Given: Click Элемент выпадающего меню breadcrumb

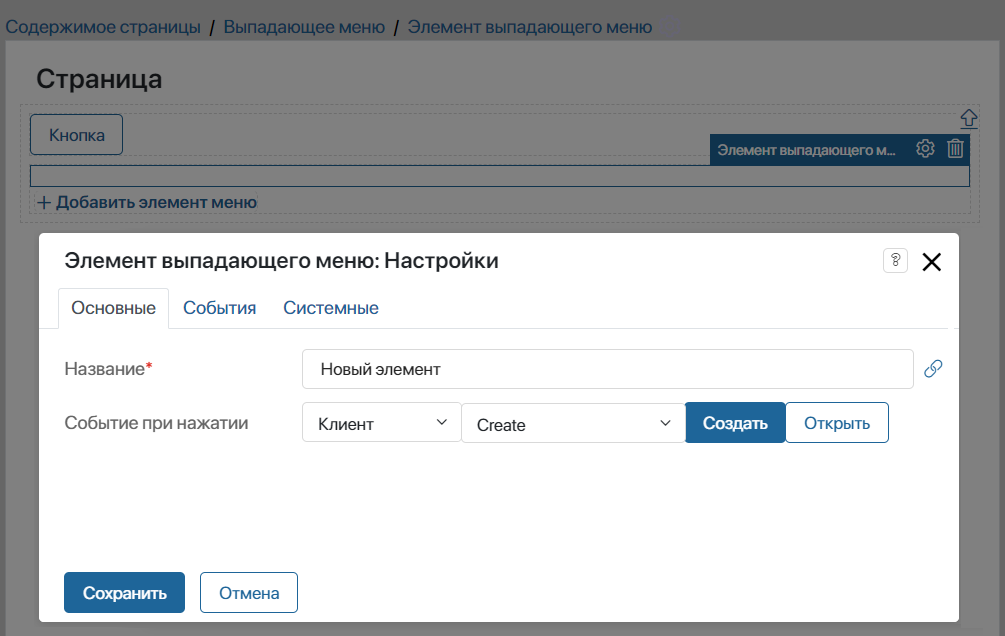Looking at the screenshot, I should pos(529,27).
